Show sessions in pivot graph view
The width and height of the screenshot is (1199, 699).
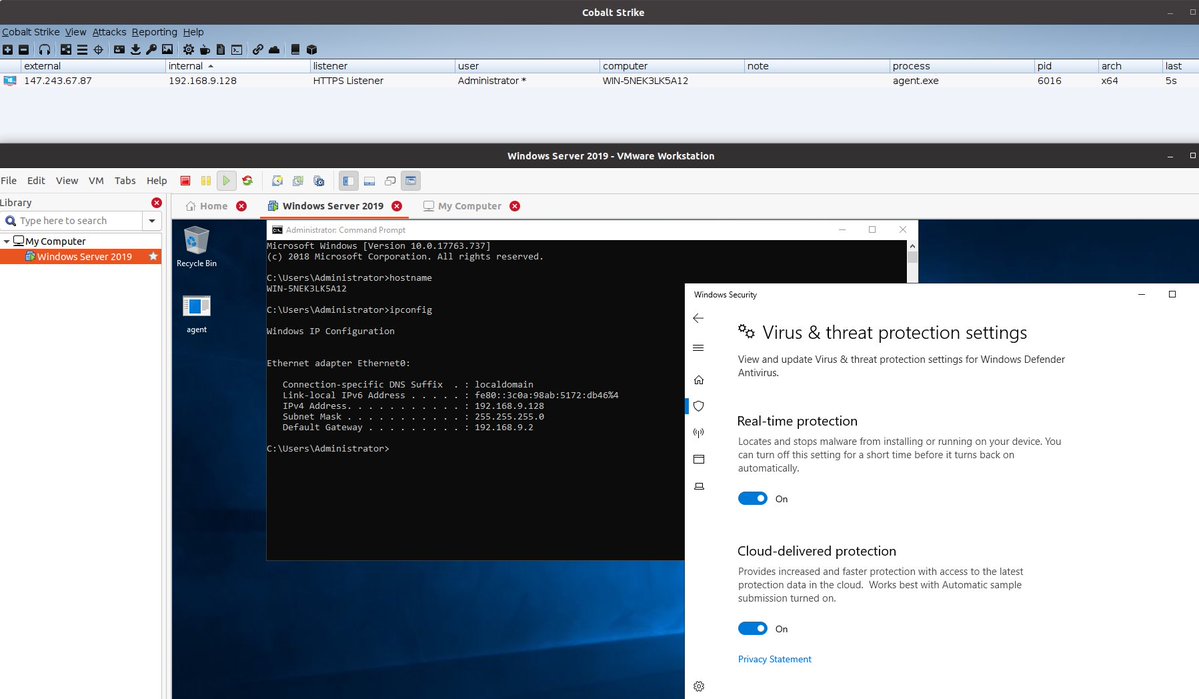pyautogui.click(x=66, y=50)
